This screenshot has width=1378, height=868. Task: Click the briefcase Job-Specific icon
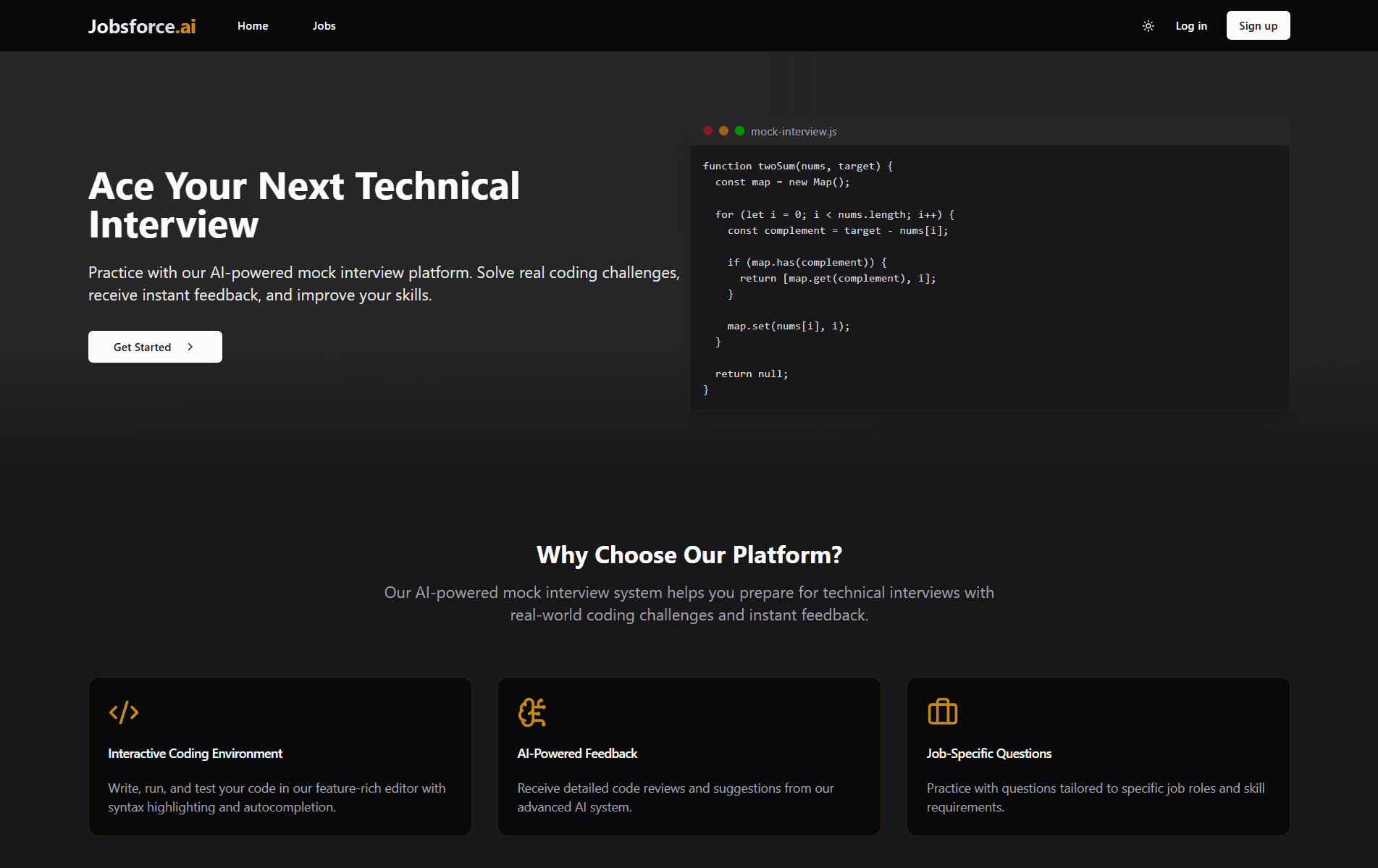coord(942,712)
